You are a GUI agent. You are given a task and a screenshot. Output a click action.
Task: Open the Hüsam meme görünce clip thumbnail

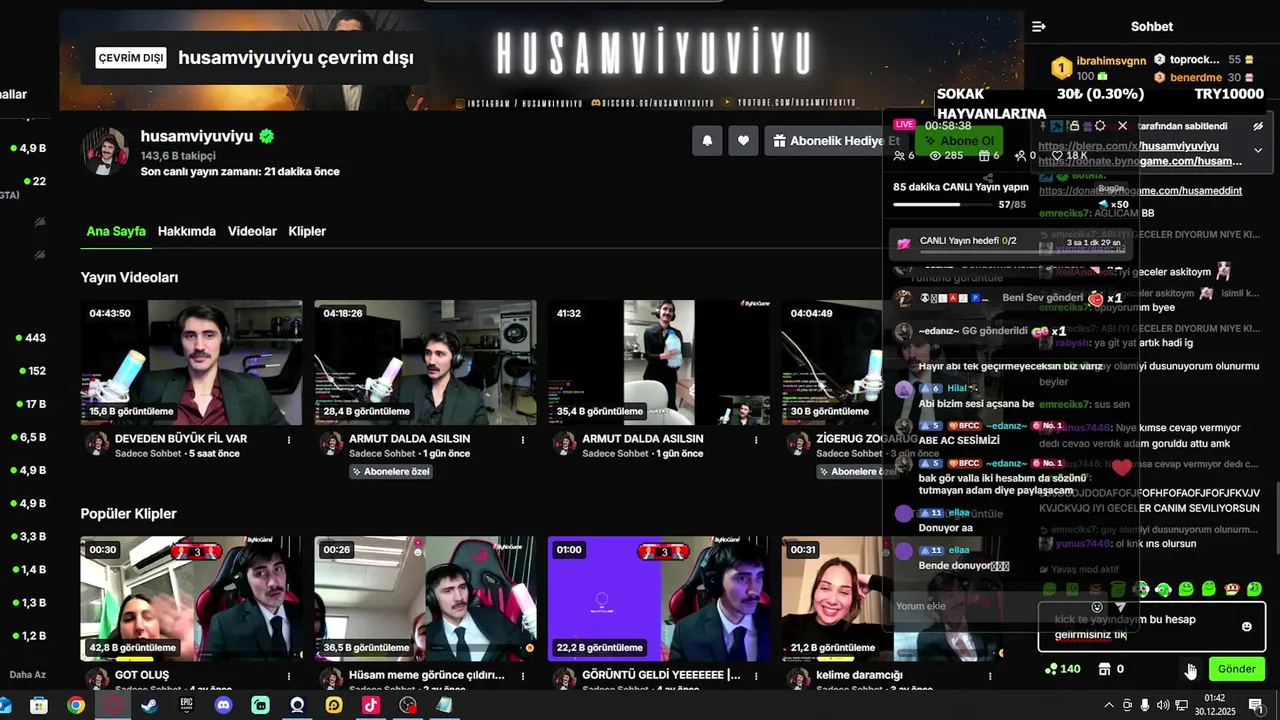point(425,599)
